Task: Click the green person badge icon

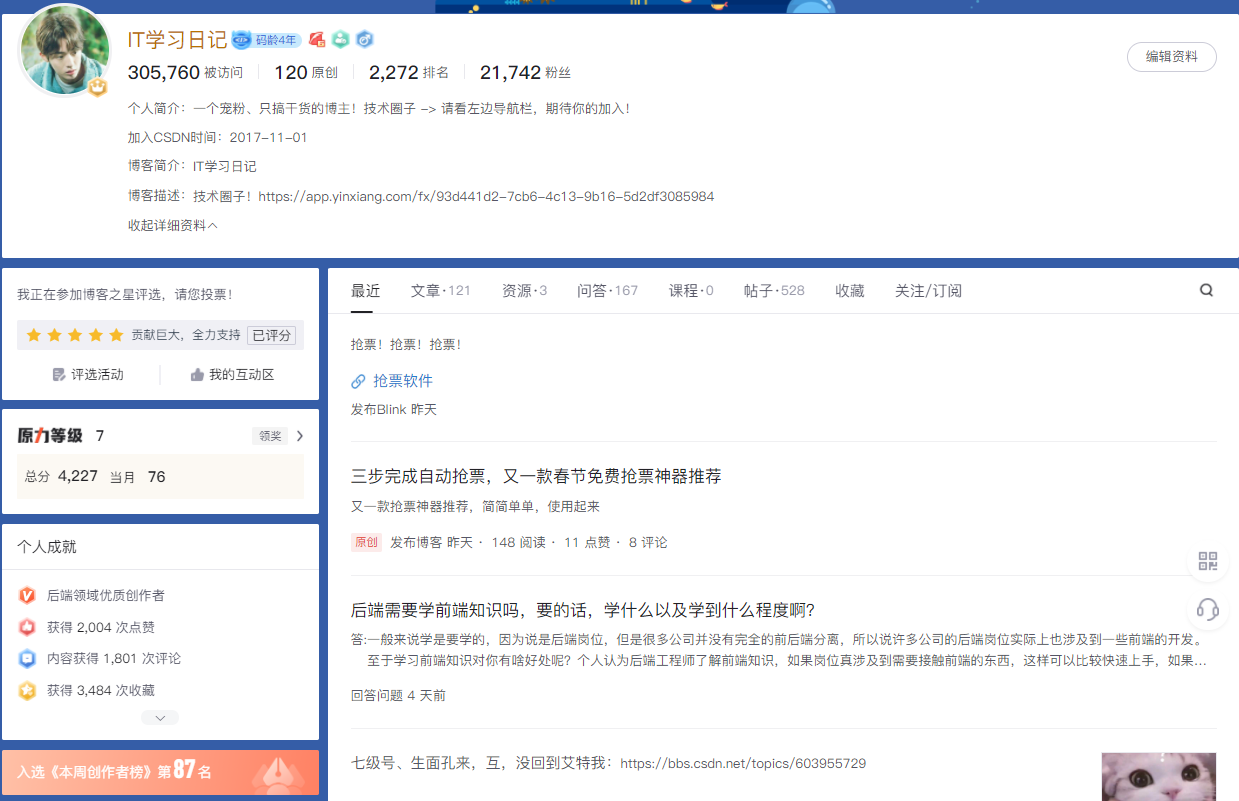Action: pyautogui.click(x=341, y=40)
